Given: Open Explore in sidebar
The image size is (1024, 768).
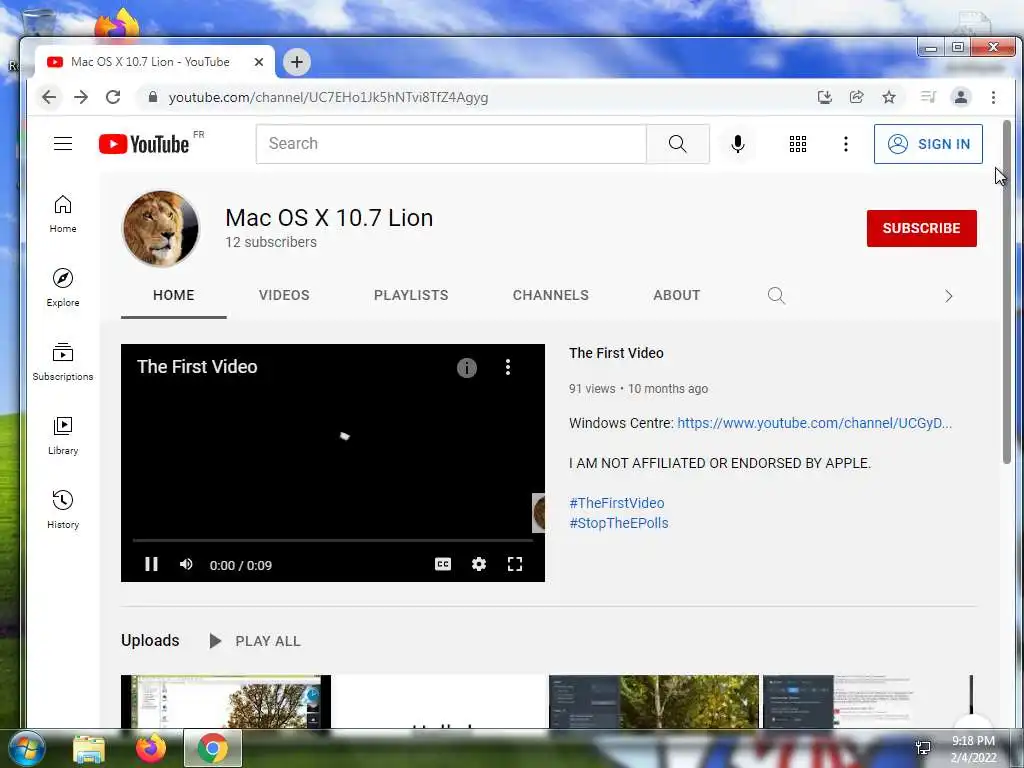Looking at the screenshot, I should [63, 287].
